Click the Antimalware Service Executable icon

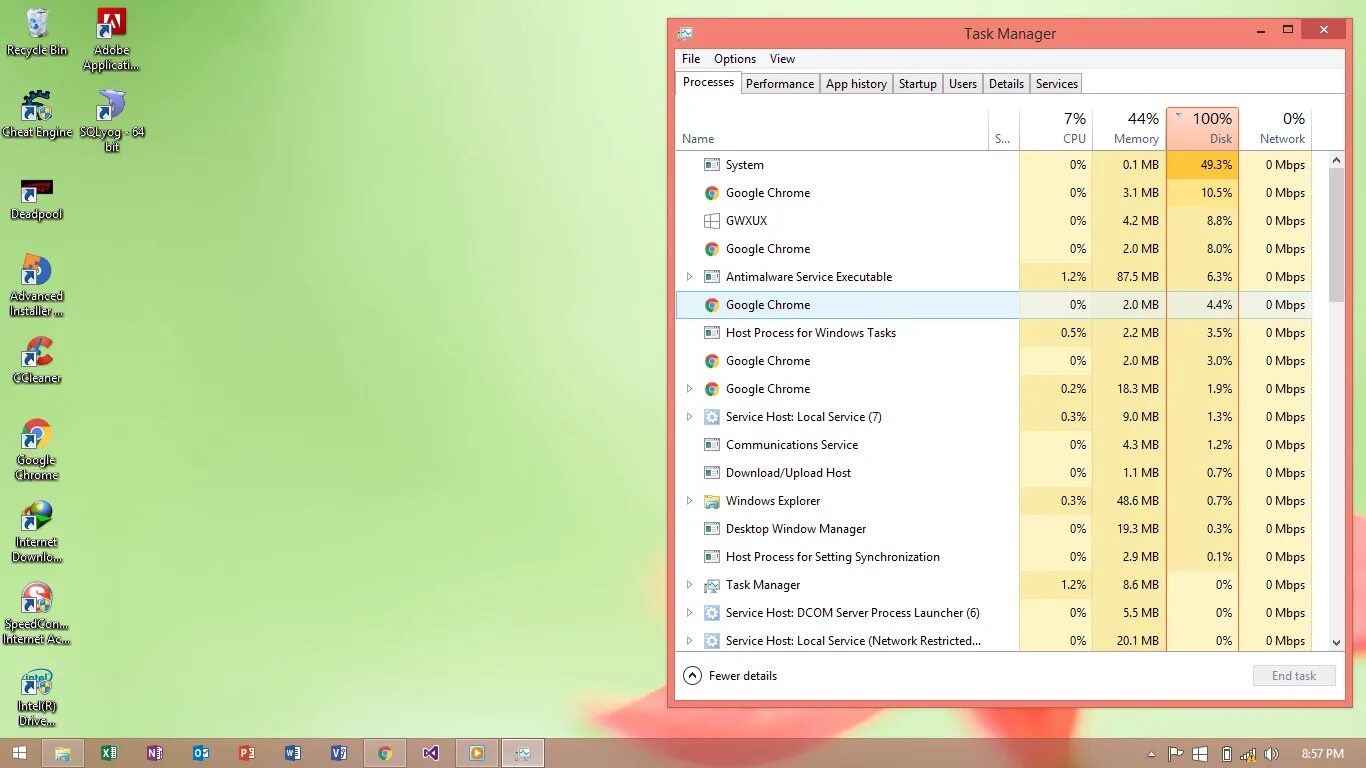coord(712,277)
